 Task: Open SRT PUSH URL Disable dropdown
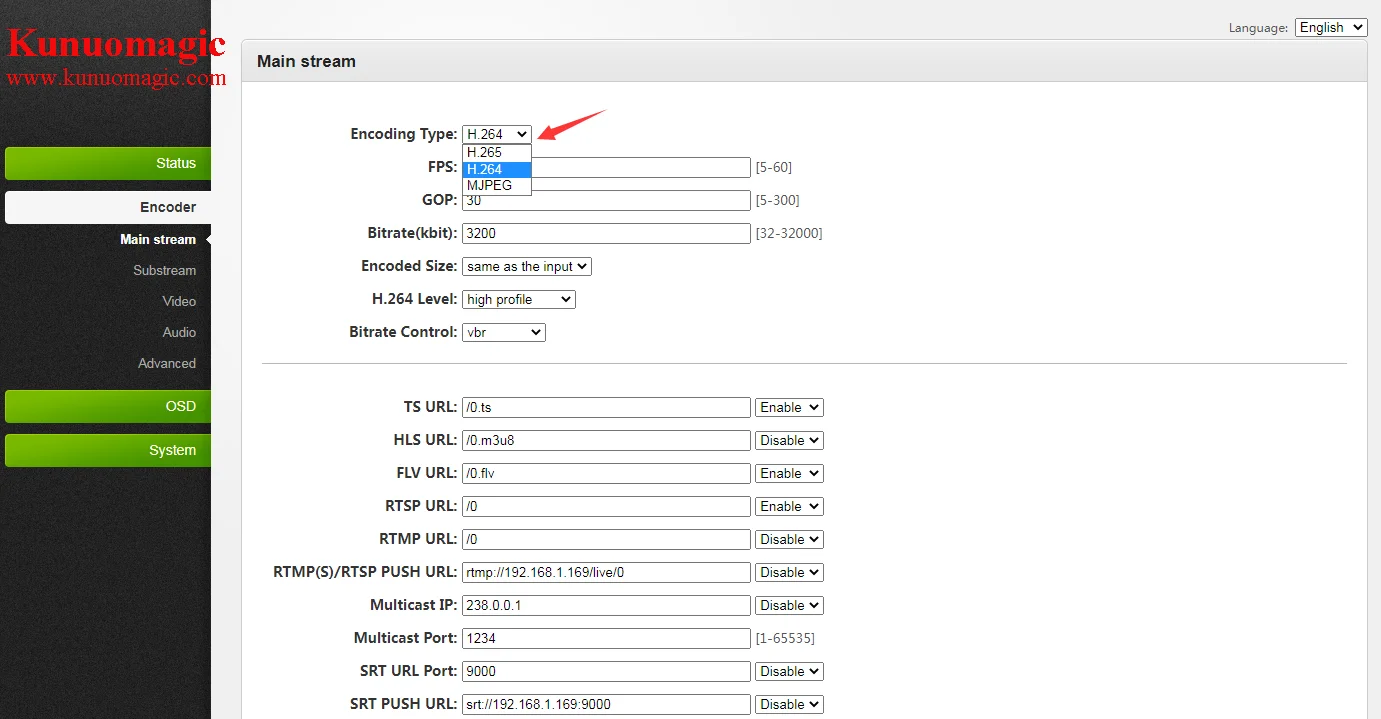789,704
